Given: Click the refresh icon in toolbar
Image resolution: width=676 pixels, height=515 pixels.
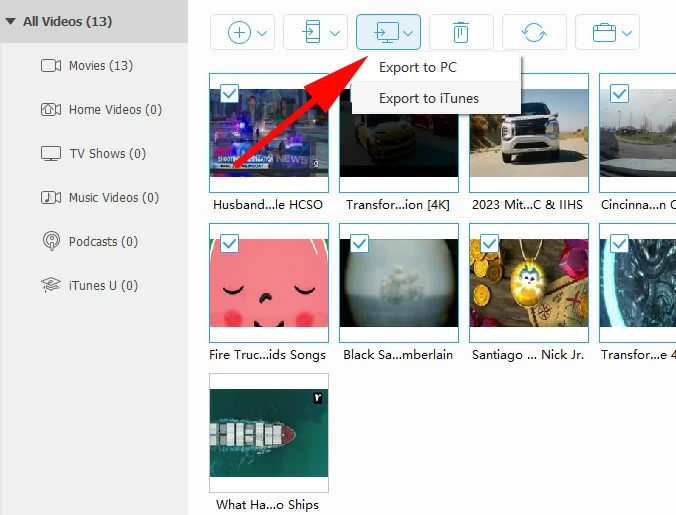Looking at the screenshot, I should tap(534, 33).
